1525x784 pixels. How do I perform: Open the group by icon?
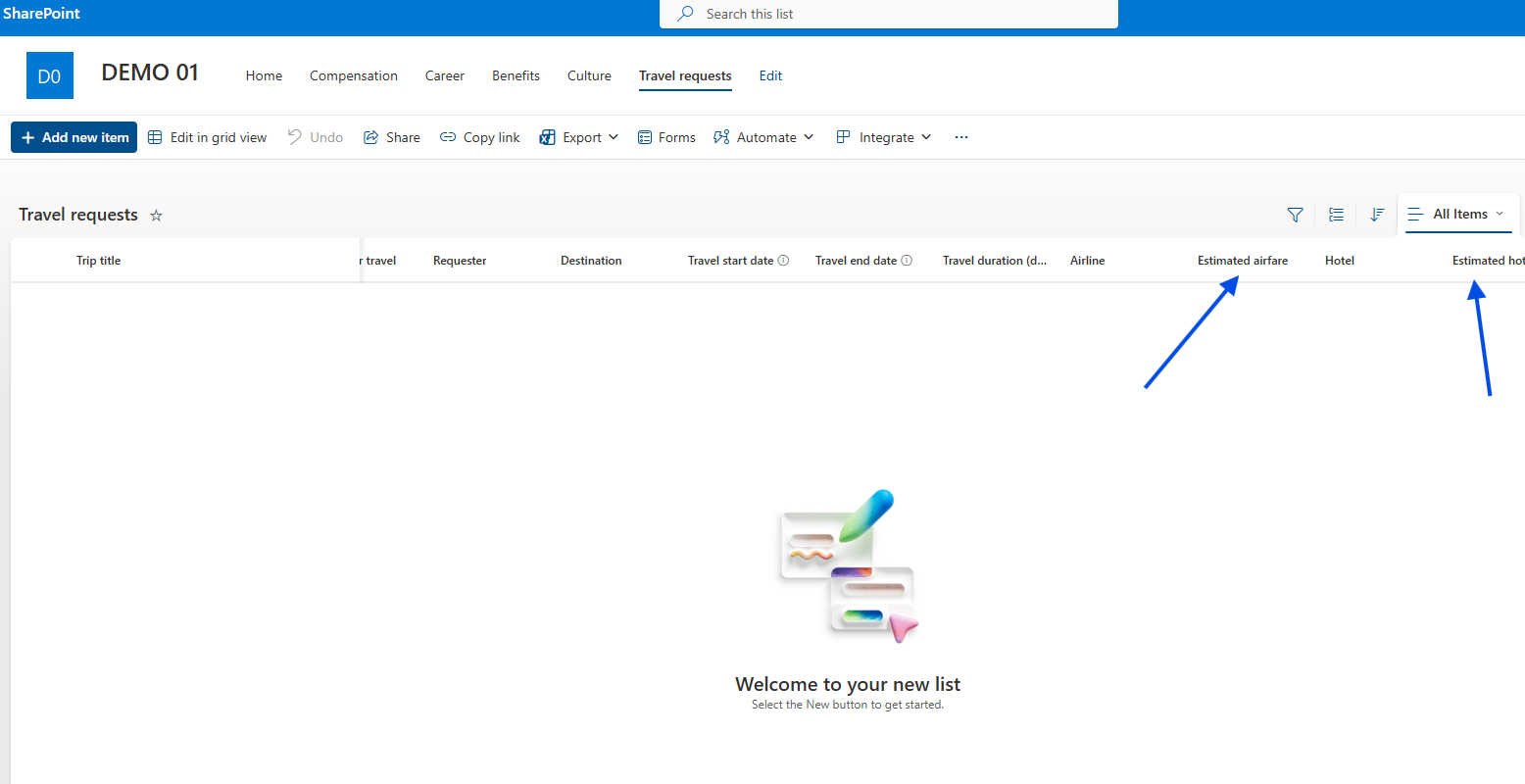click(x=1336, y=215)
